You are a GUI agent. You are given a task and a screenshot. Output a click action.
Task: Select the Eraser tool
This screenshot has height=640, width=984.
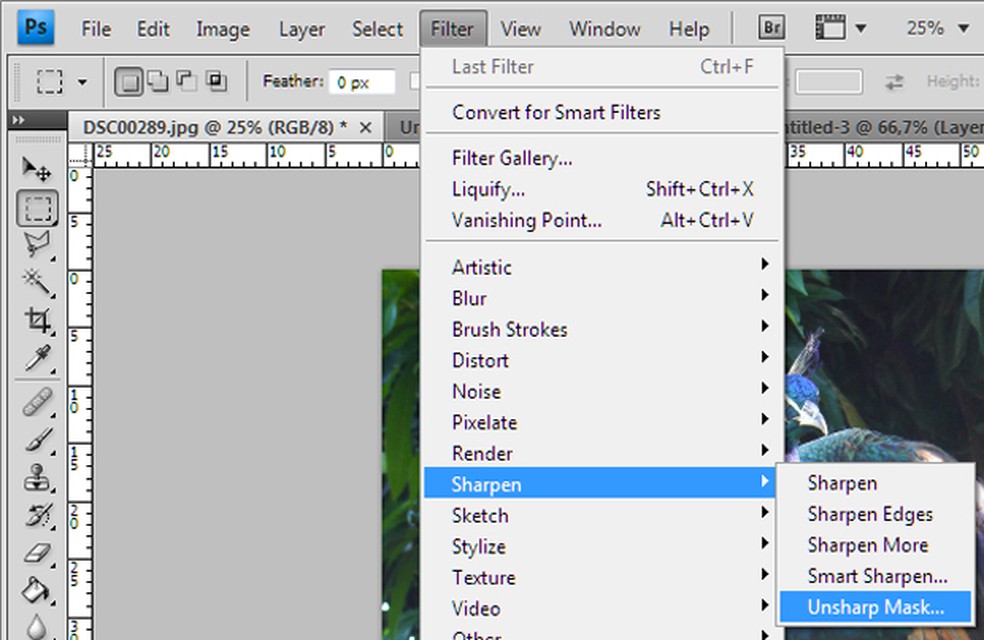click(36, 553)
